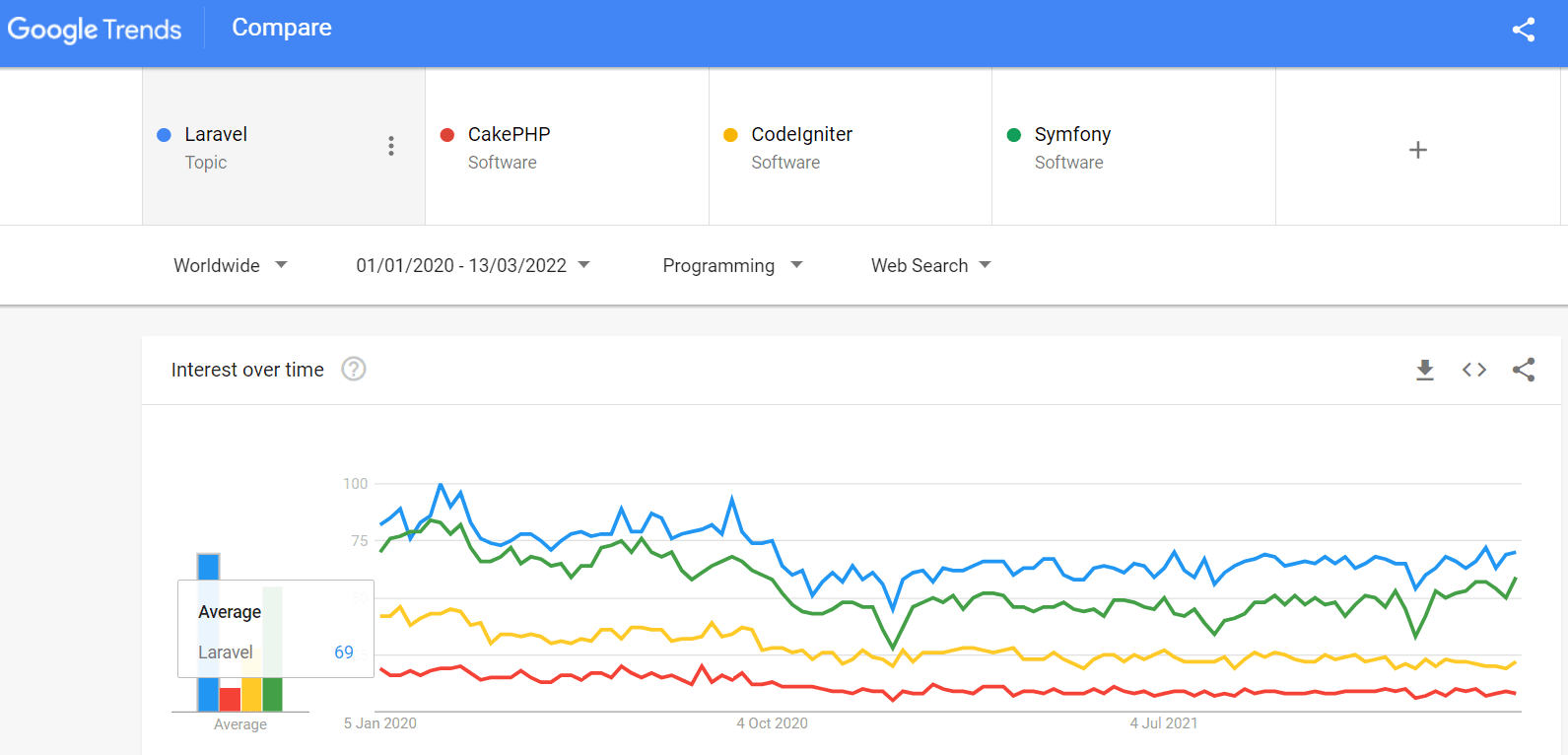Viewport: 1568px width, 755px height.
Task: Open the three-dot menu for Laravel
Action: 391,145
